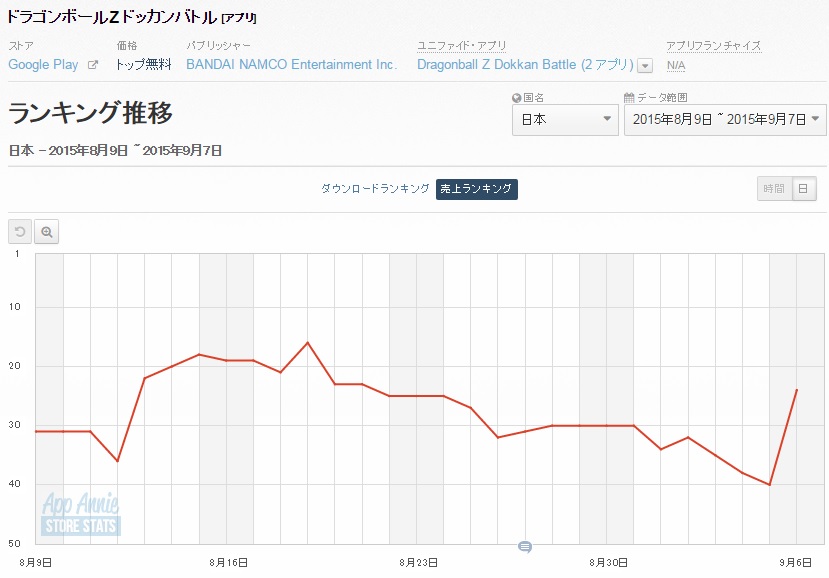
Task: Click the 8月9日 axis label
Action: coord(35,563)
